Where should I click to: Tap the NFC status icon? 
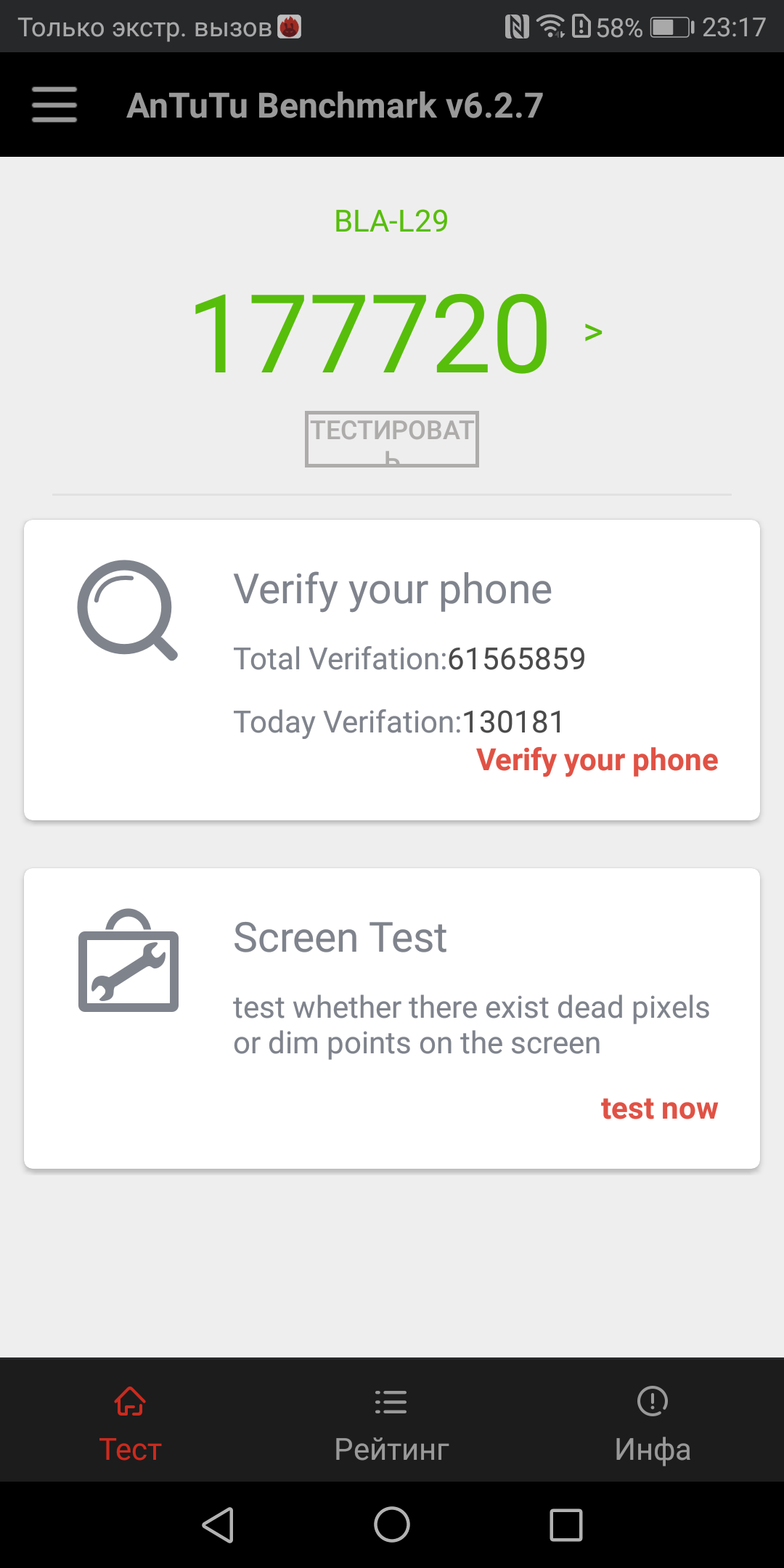517,28
